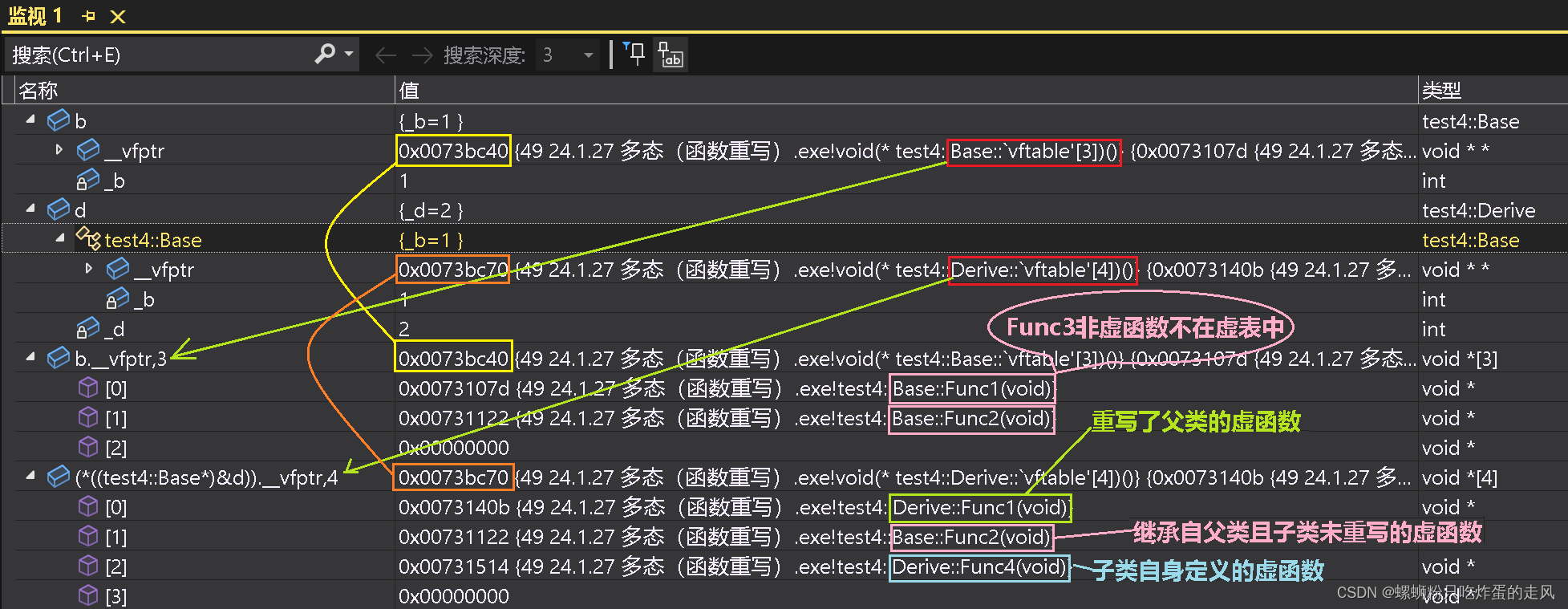Click the cube icon of (*((test4::Base*)&d)).__vfptr,4
Viewport: 1568px width, 609px height.
coord(59,477)
